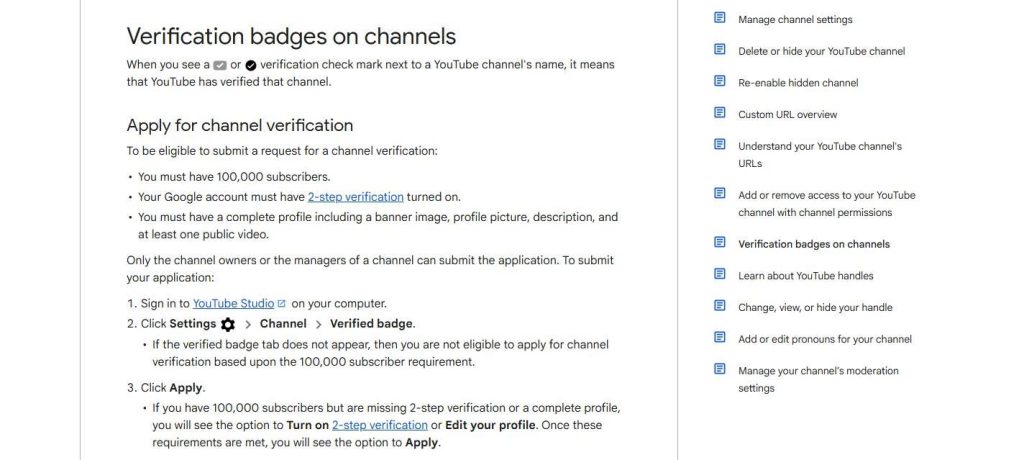Click article icon beside Manage your channel's moderation settings
1024x460 pixels.
click(x=720, y=369)
